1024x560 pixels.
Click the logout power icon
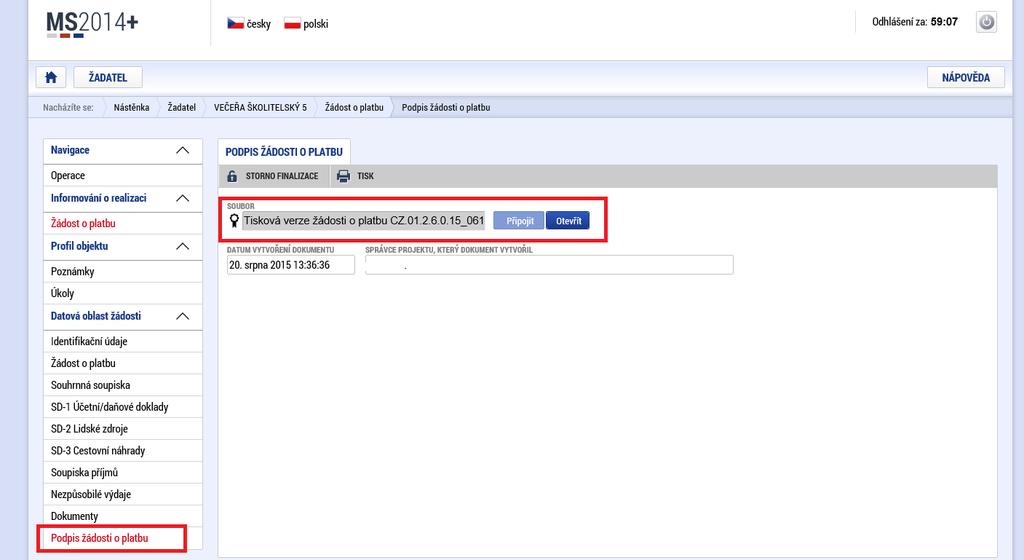pos(986,22)
